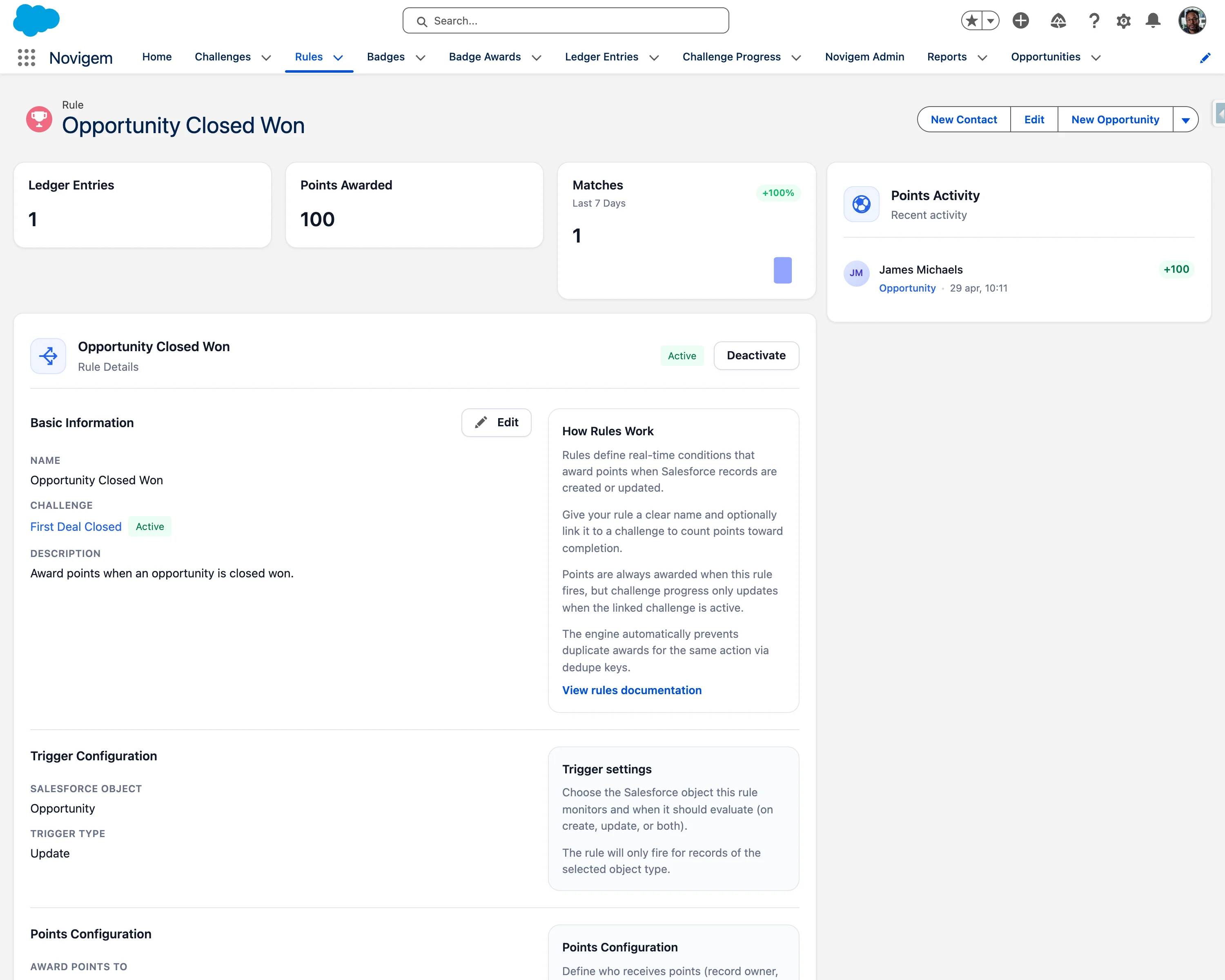The image size is (1225, 980).
Task: Click the Ledger Entries card
Action: [x=143, y=205]
